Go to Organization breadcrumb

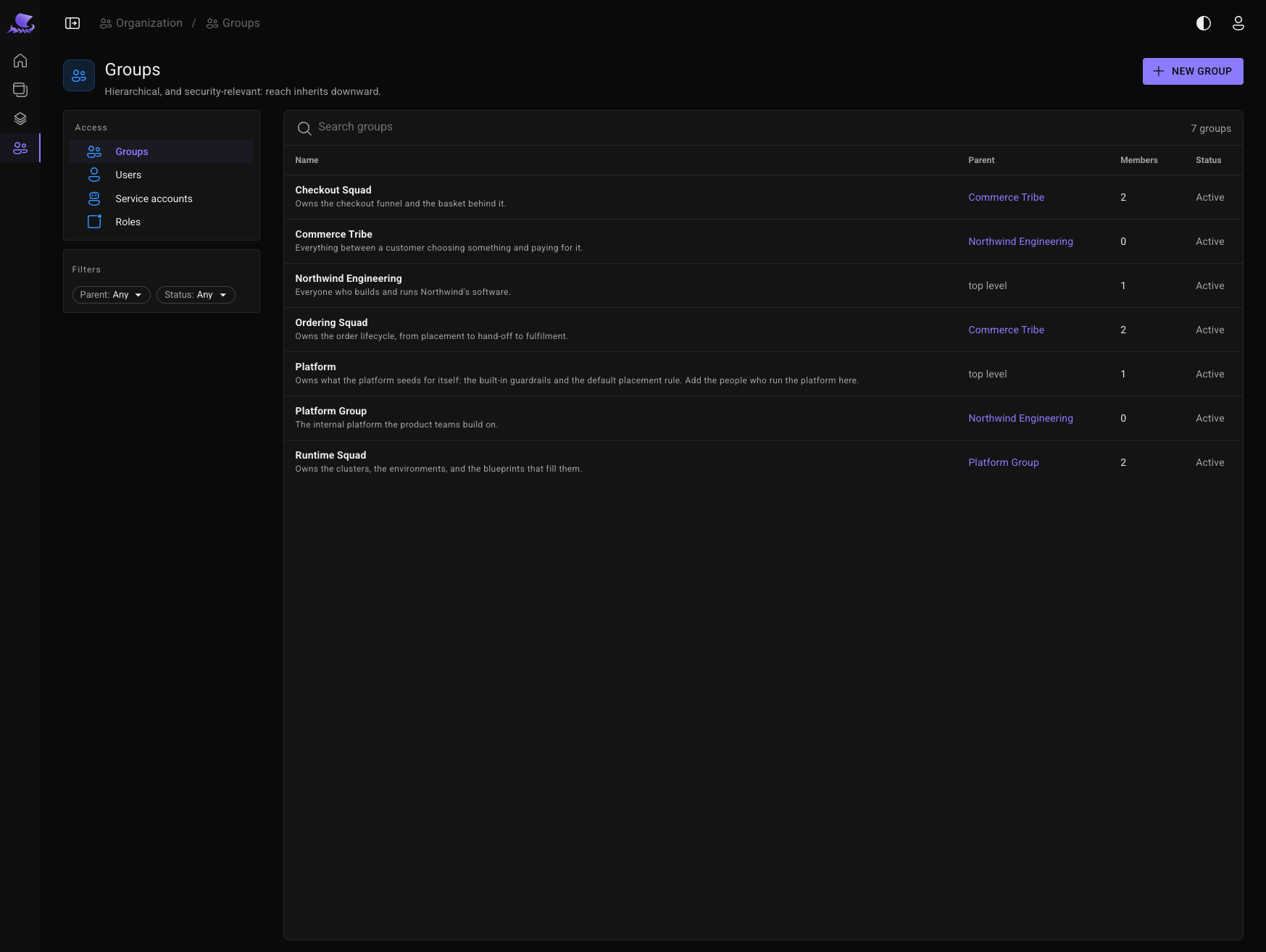(x=141, y=23)
